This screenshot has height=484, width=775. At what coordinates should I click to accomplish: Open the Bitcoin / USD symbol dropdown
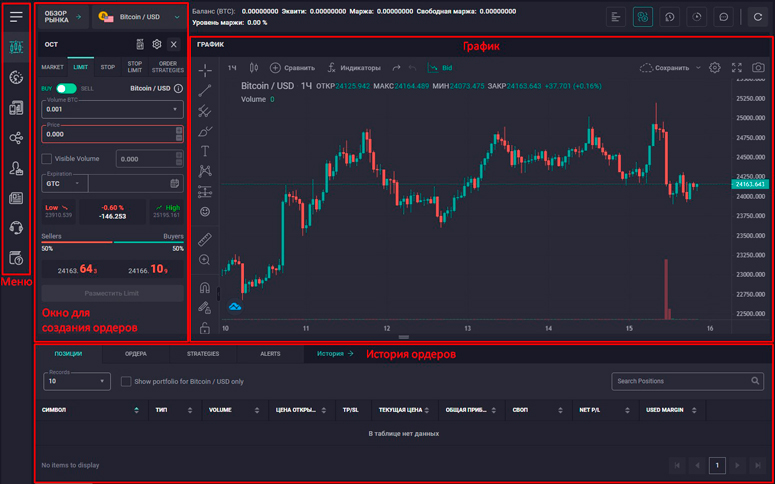coord(140,17)
